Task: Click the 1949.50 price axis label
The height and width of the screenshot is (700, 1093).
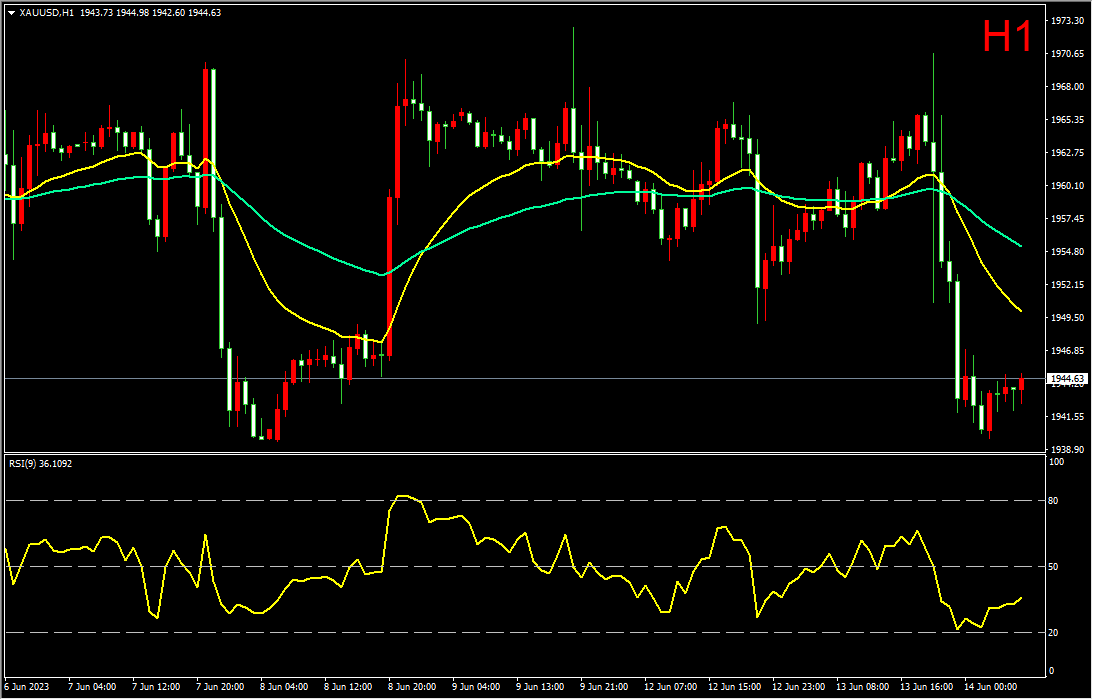Action: pos(1067,318)
